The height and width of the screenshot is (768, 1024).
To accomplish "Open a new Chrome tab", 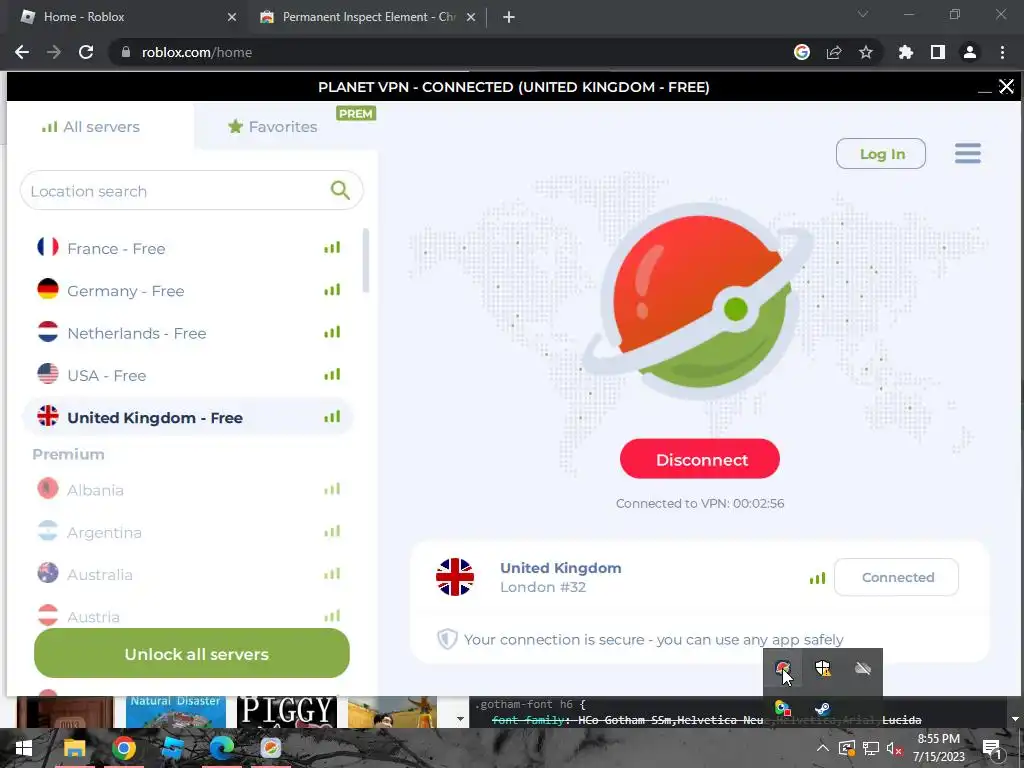I will [509, 17].
